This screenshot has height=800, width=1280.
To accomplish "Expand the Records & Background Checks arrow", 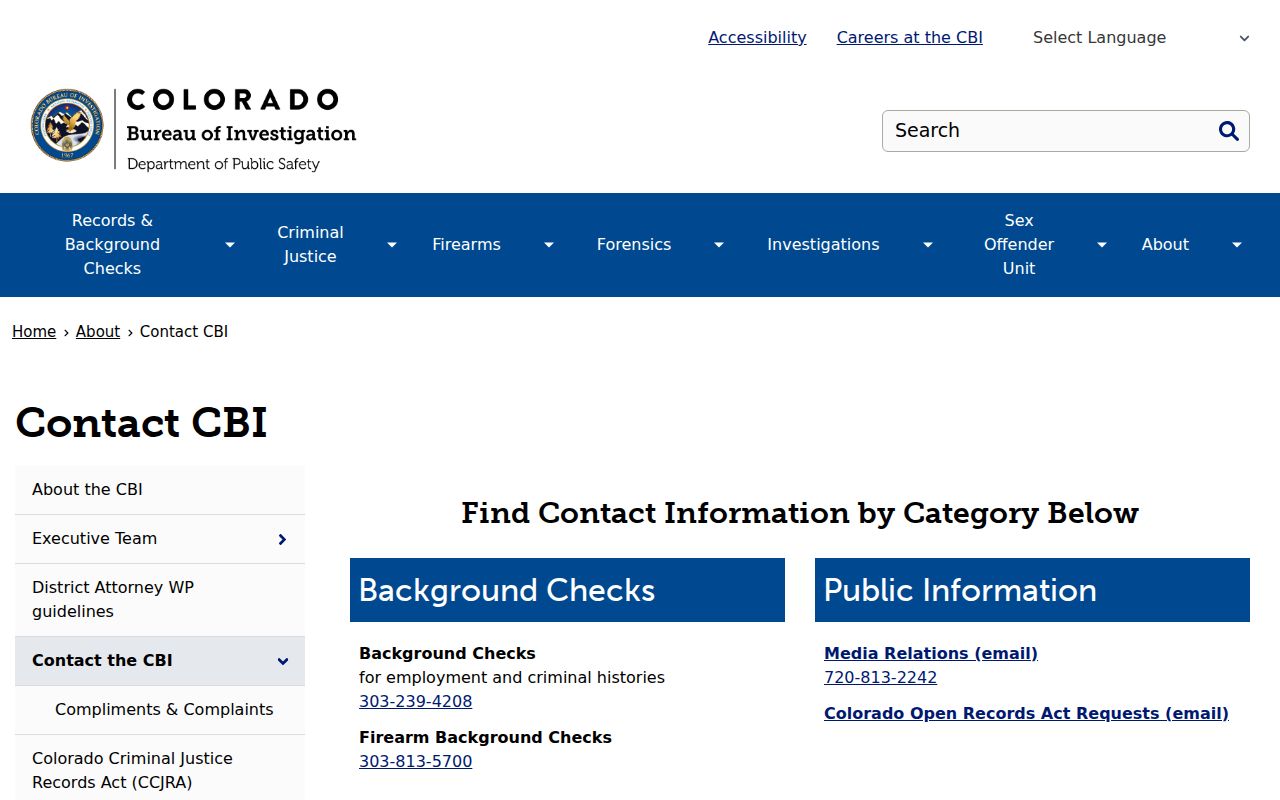I will 230,245.
